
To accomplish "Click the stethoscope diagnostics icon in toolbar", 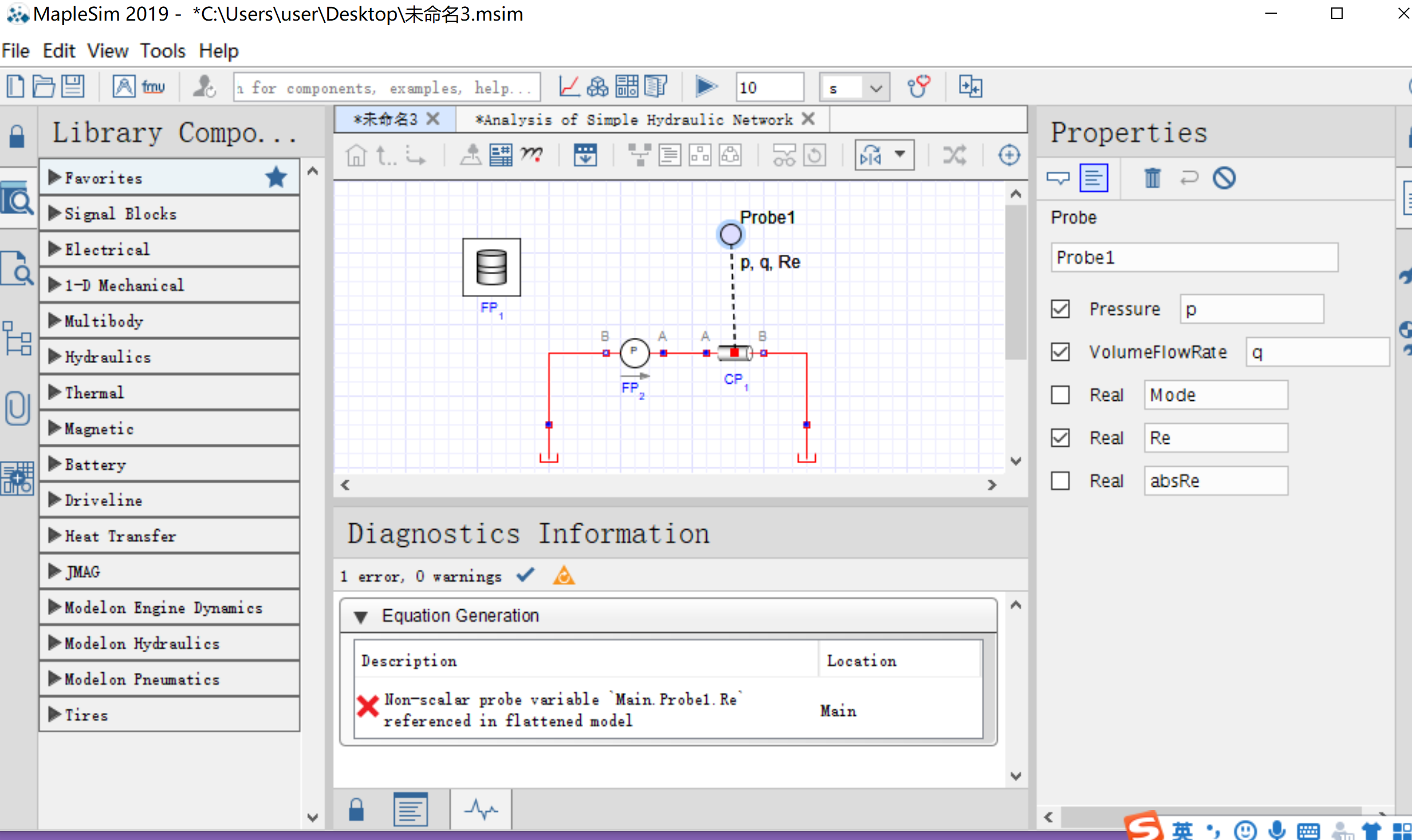I will pos(919,87).
